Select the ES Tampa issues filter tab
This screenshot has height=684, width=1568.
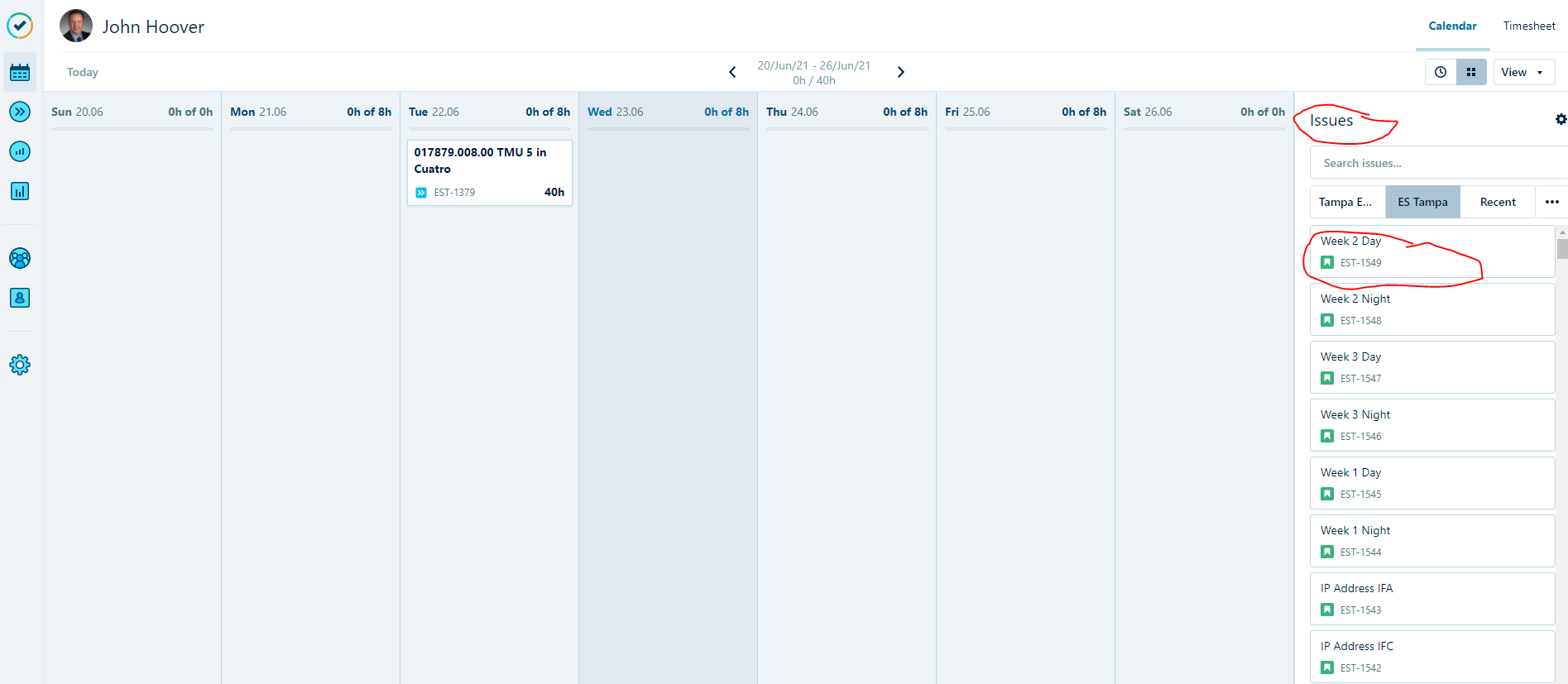pos(1423,202)
